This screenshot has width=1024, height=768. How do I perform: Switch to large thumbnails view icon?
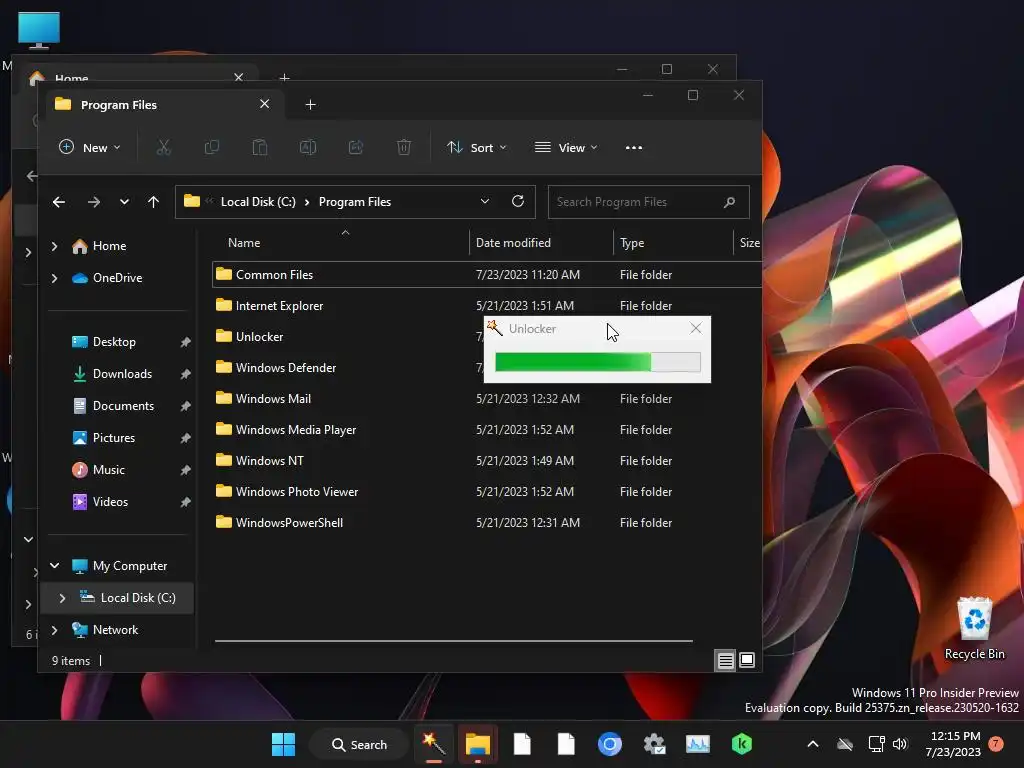click(747, 660)
